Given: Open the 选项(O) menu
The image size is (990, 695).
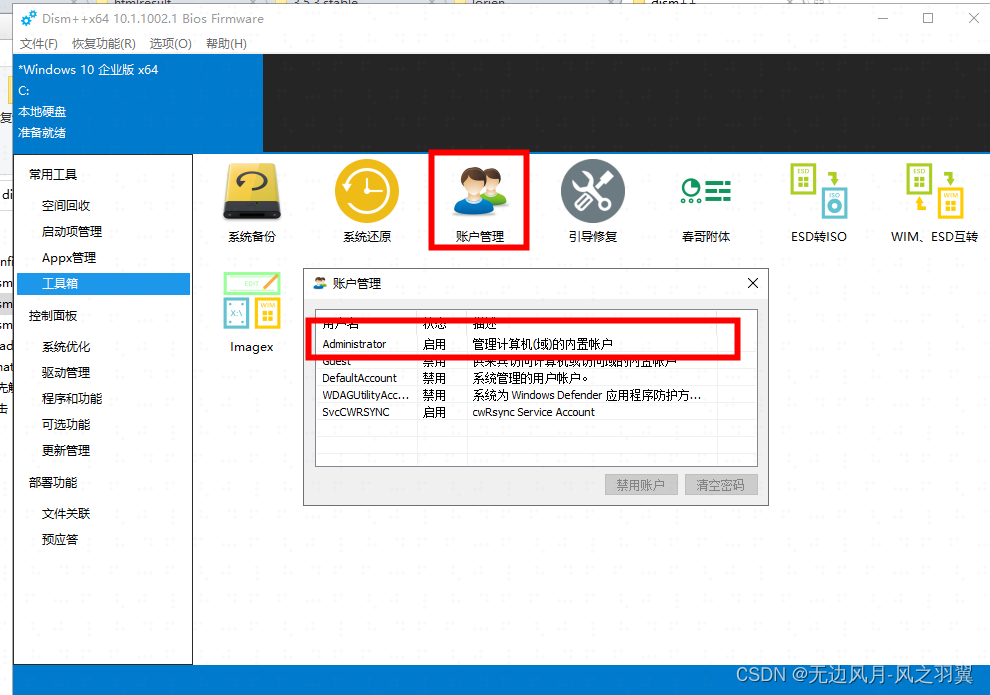Looking at the screenshot, I should (170, 44).
